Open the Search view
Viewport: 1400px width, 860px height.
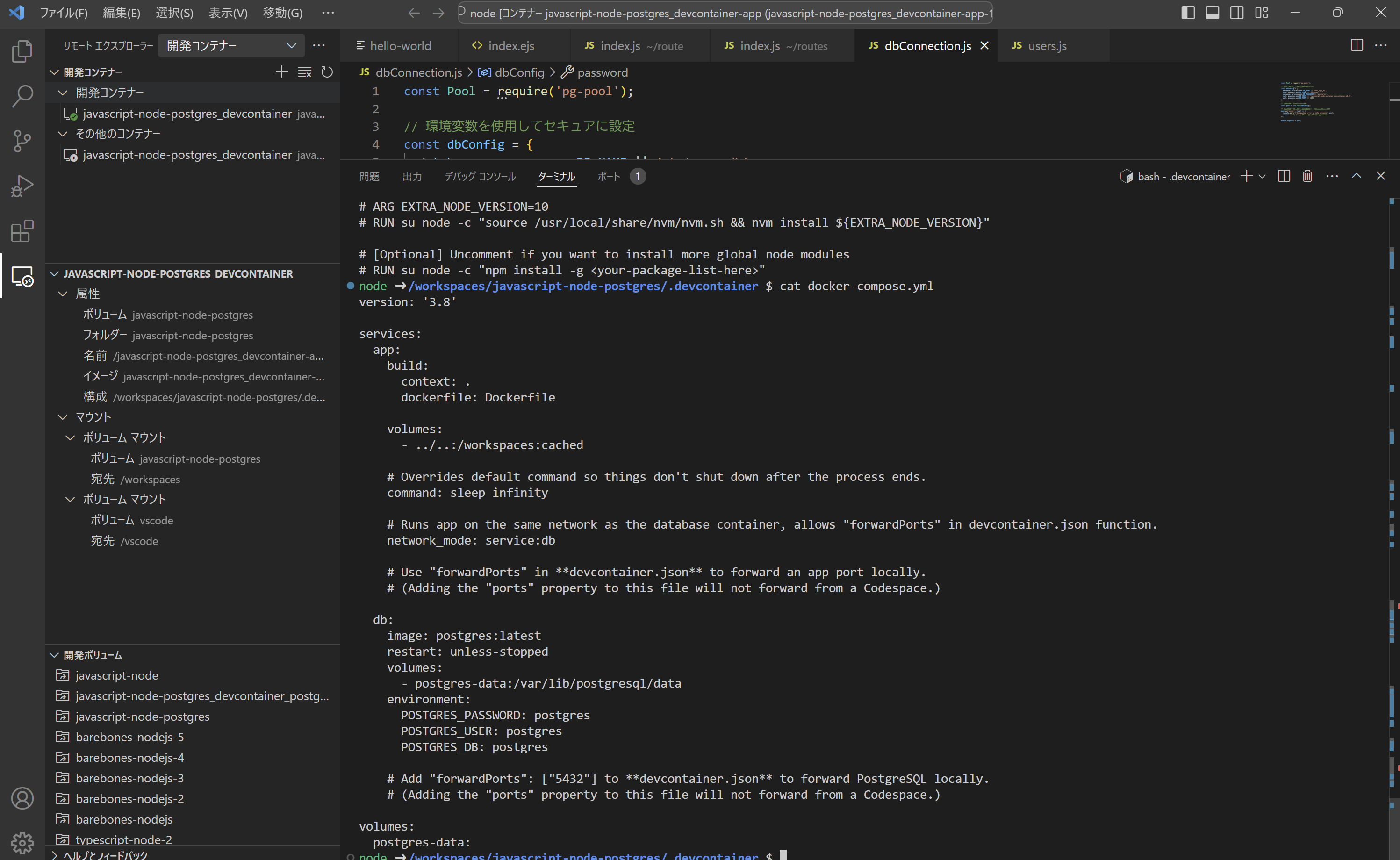pyautogui.click(x=22, y=95)
